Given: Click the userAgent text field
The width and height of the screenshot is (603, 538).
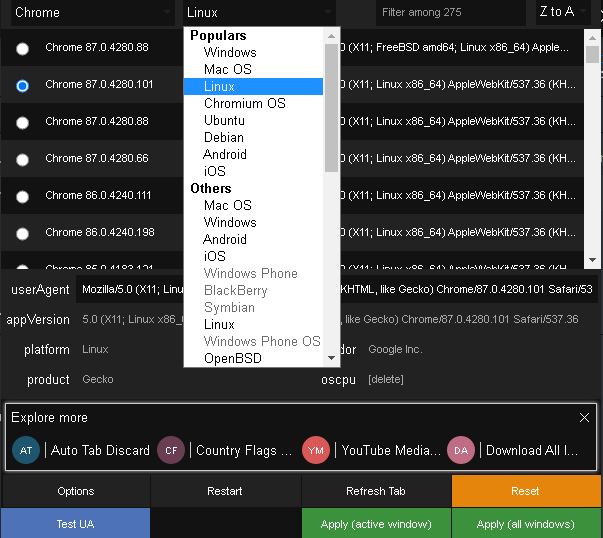Looking at the screenshot, I should click(x=337, y=289).
